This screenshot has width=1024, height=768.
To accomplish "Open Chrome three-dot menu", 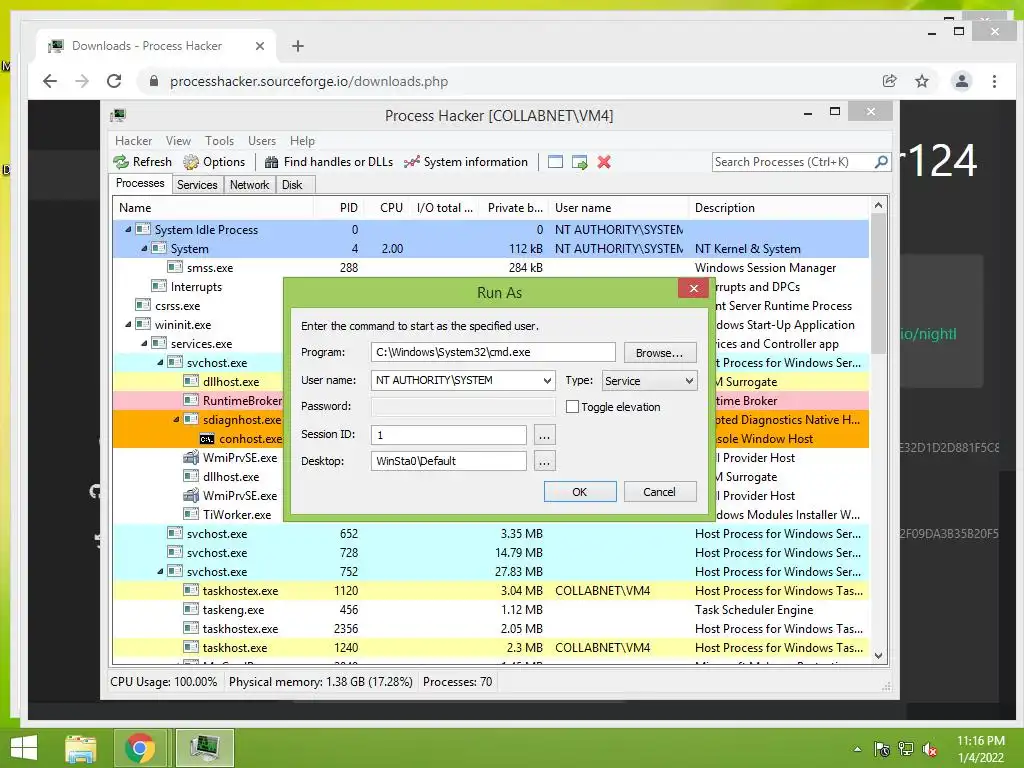I will coord(994,81).
